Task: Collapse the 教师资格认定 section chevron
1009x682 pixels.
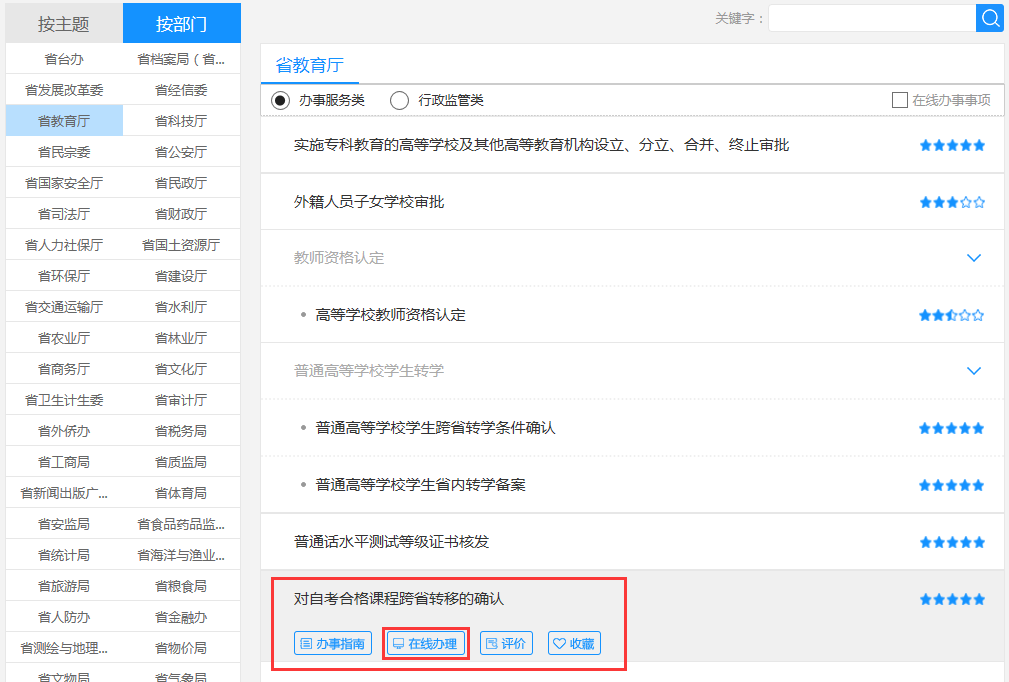Action: click(x=974, y=258)
